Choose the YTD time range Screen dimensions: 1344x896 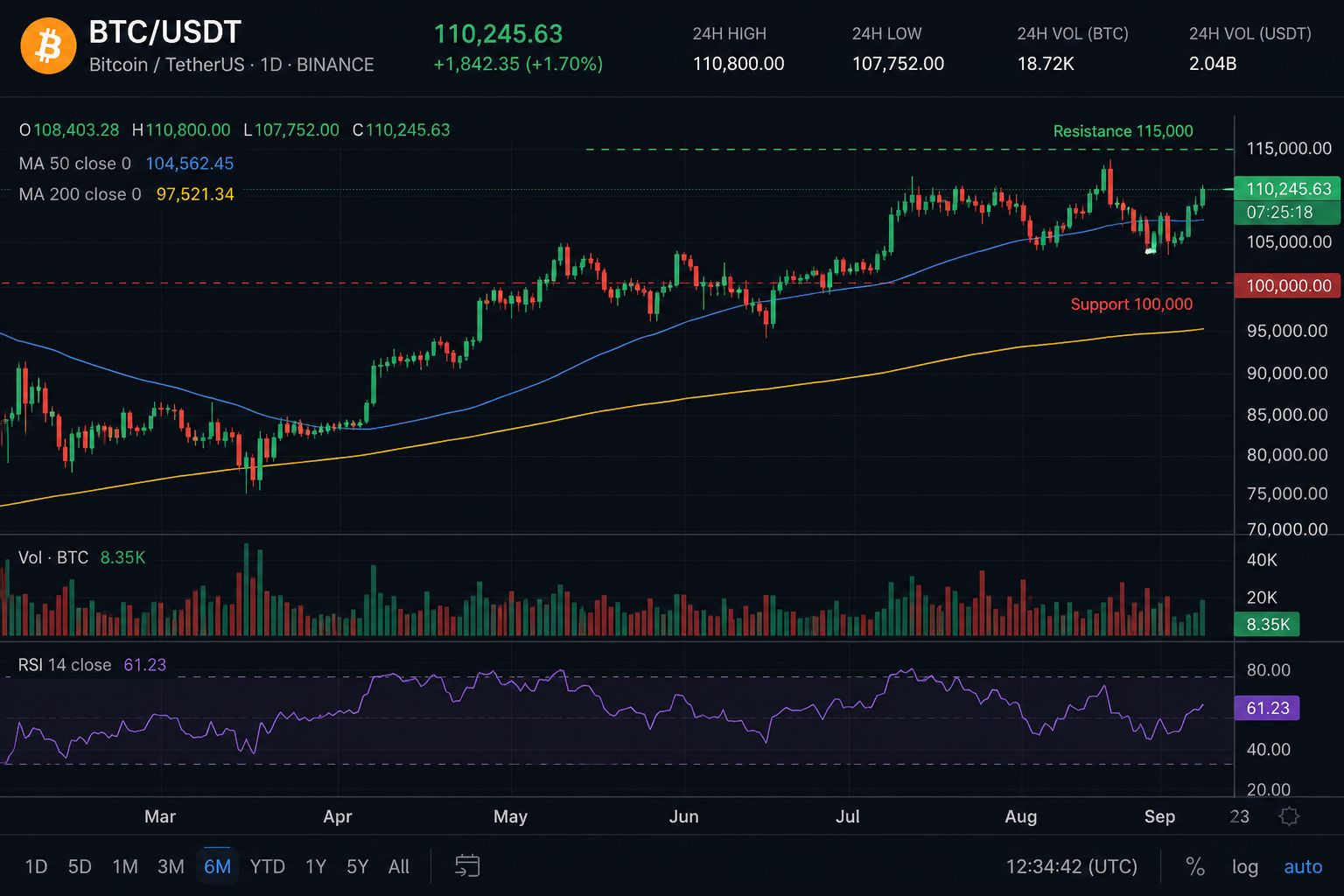pos(268,866)
